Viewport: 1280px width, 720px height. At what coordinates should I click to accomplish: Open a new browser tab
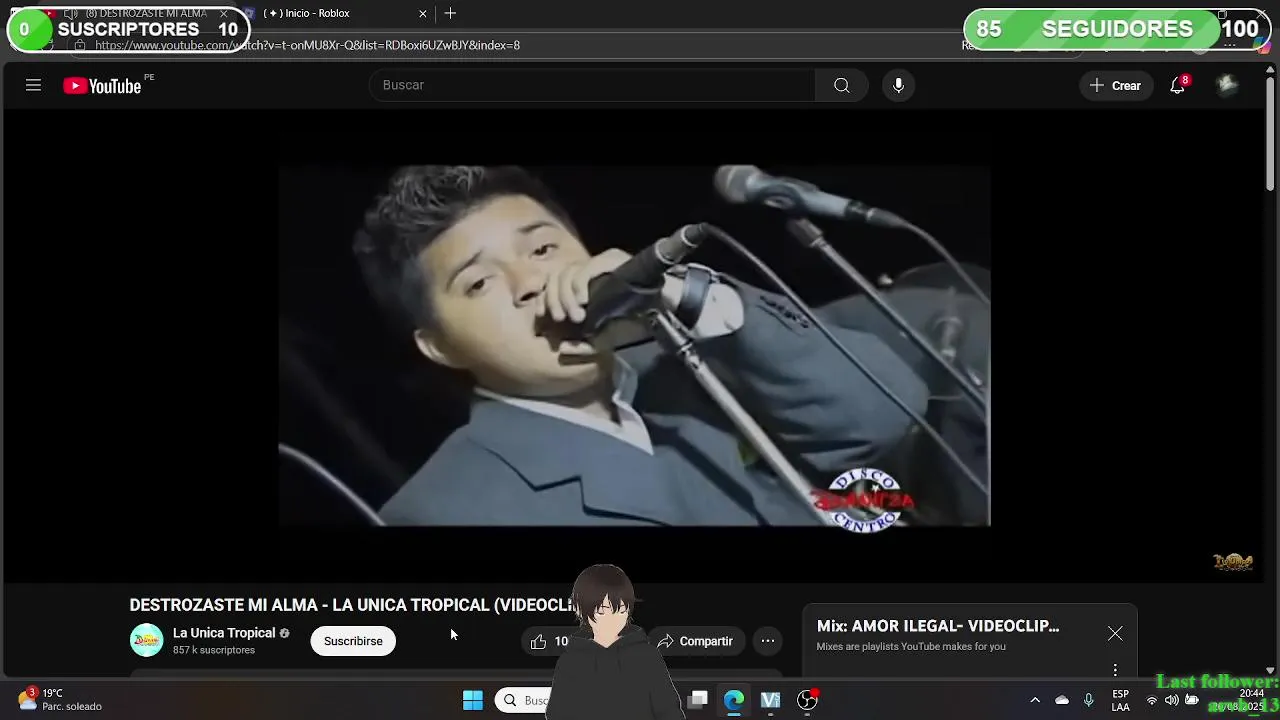[450, 13]
